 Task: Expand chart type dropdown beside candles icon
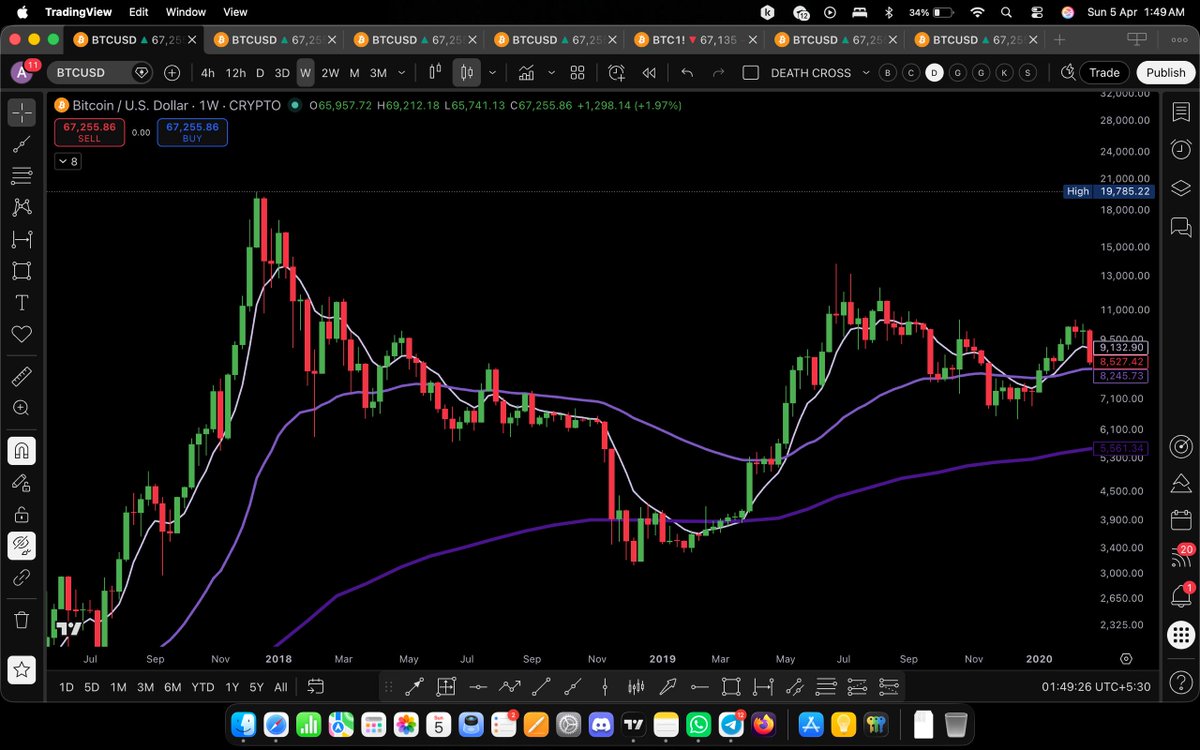[491, 73]
